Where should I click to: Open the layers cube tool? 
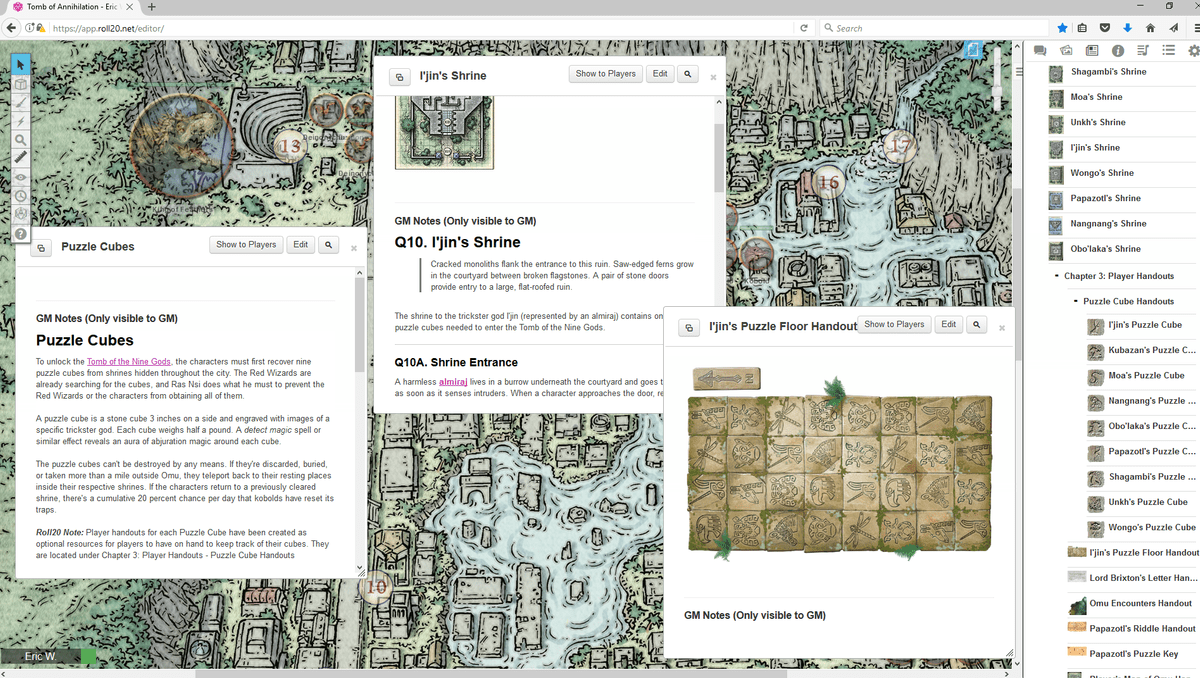point(19,84)
